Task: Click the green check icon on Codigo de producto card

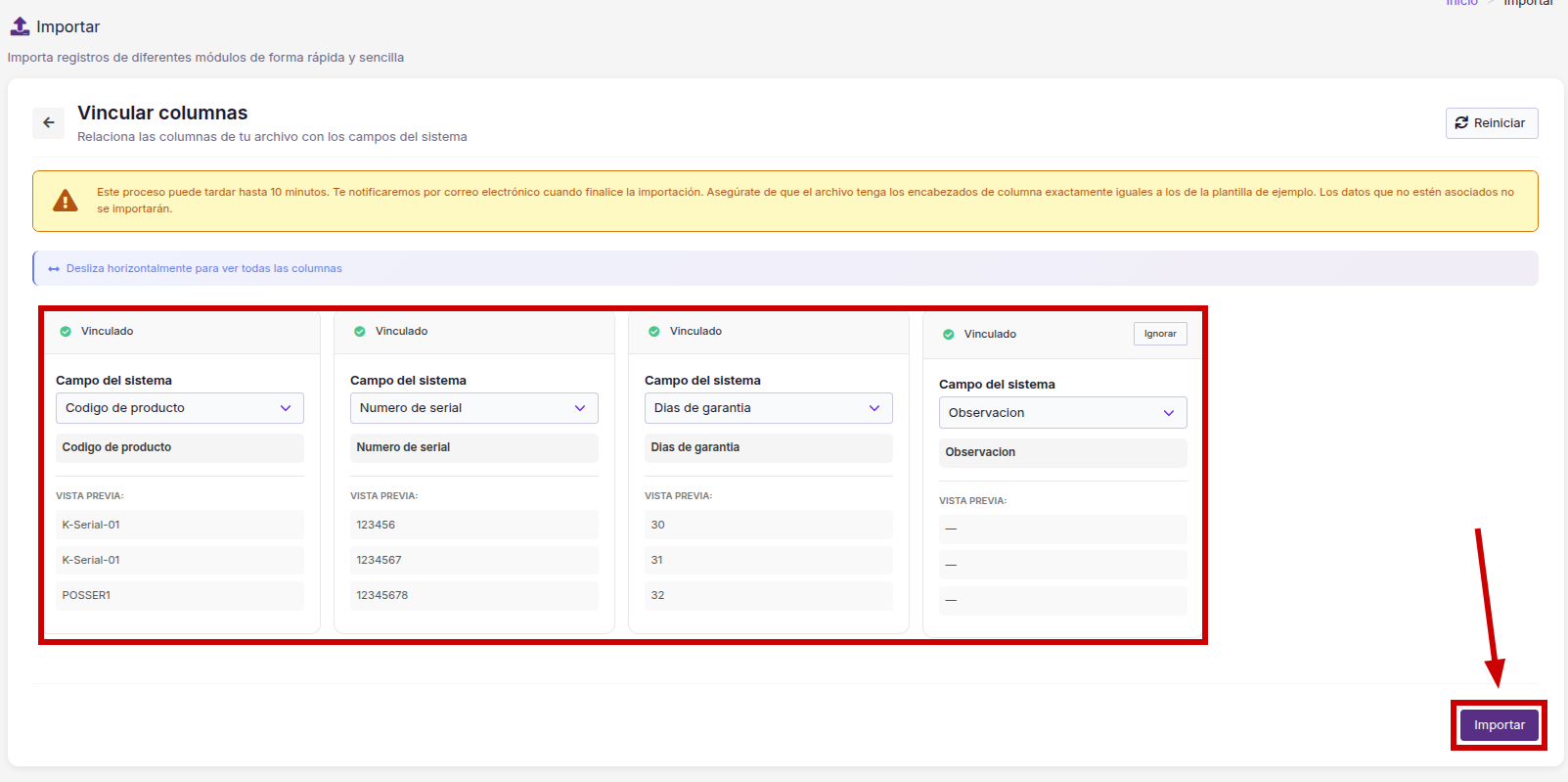Action: point(66,332)
